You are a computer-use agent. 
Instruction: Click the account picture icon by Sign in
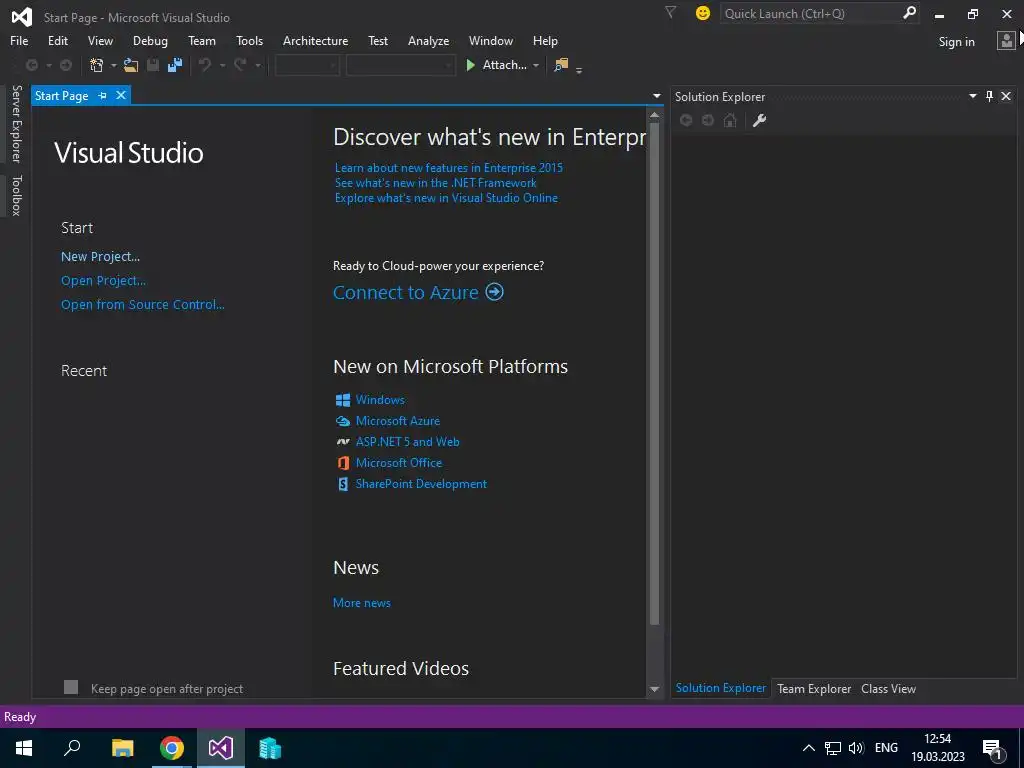[1006, 41]
